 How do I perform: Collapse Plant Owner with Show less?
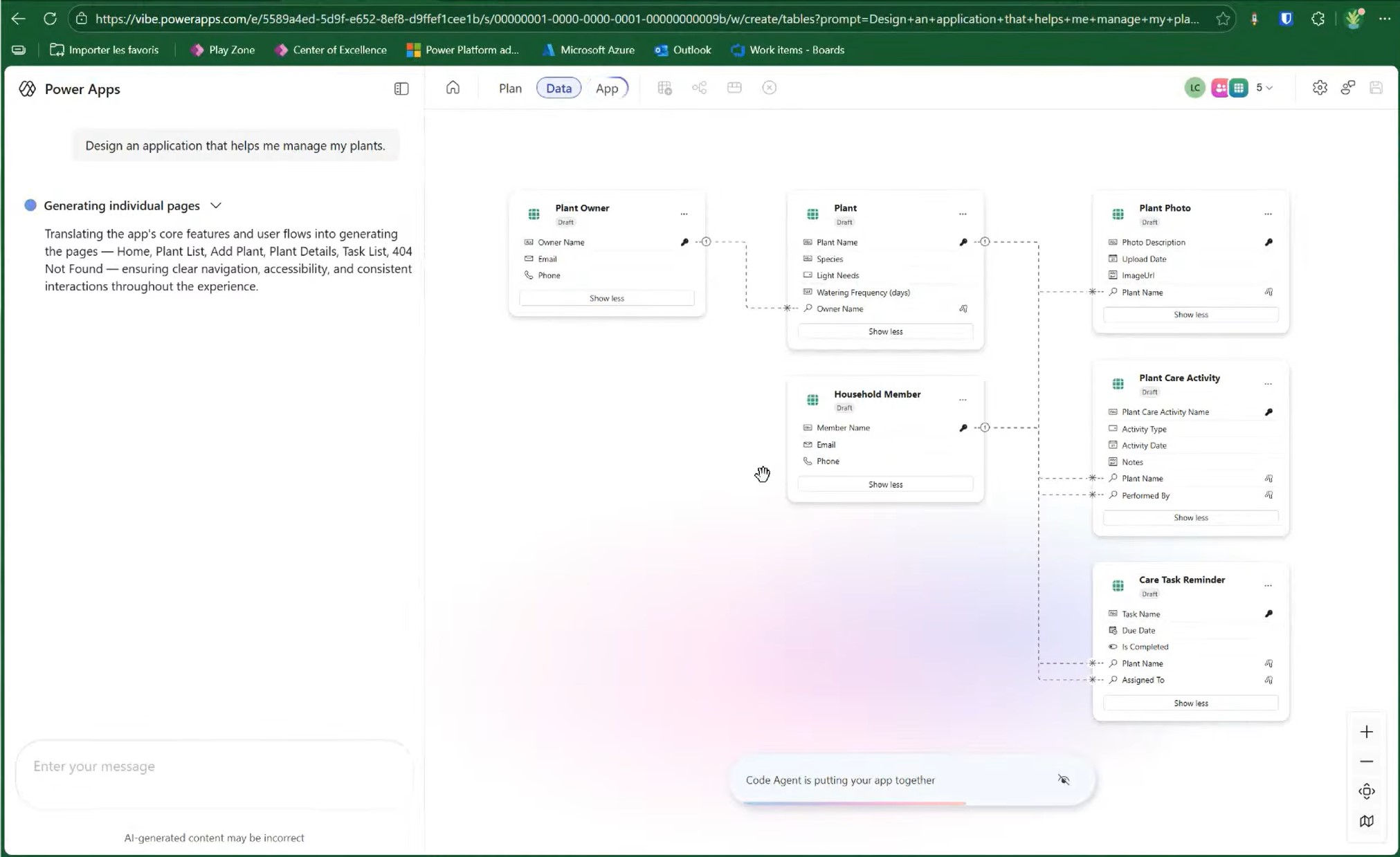click(606, 298)
